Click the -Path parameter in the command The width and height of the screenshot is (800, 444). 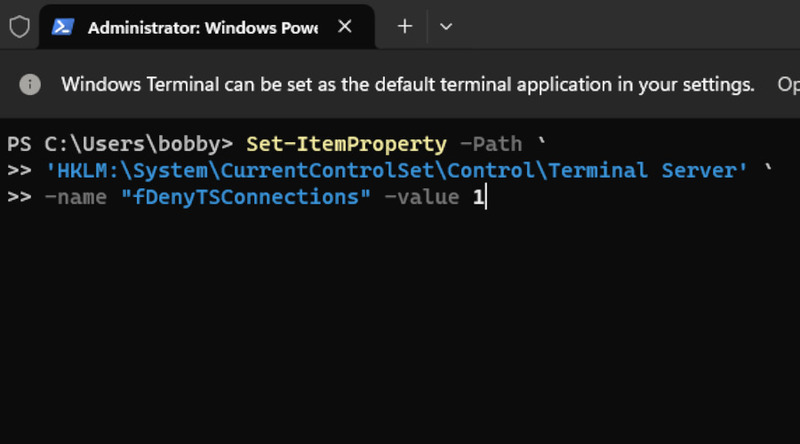point(490,144)
